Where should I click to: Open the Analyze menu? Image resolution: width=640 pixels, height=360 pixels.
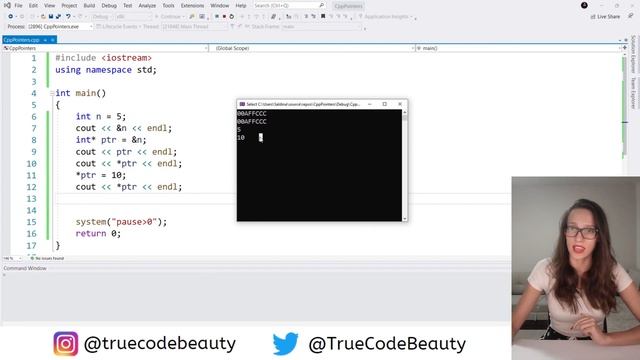147,6
